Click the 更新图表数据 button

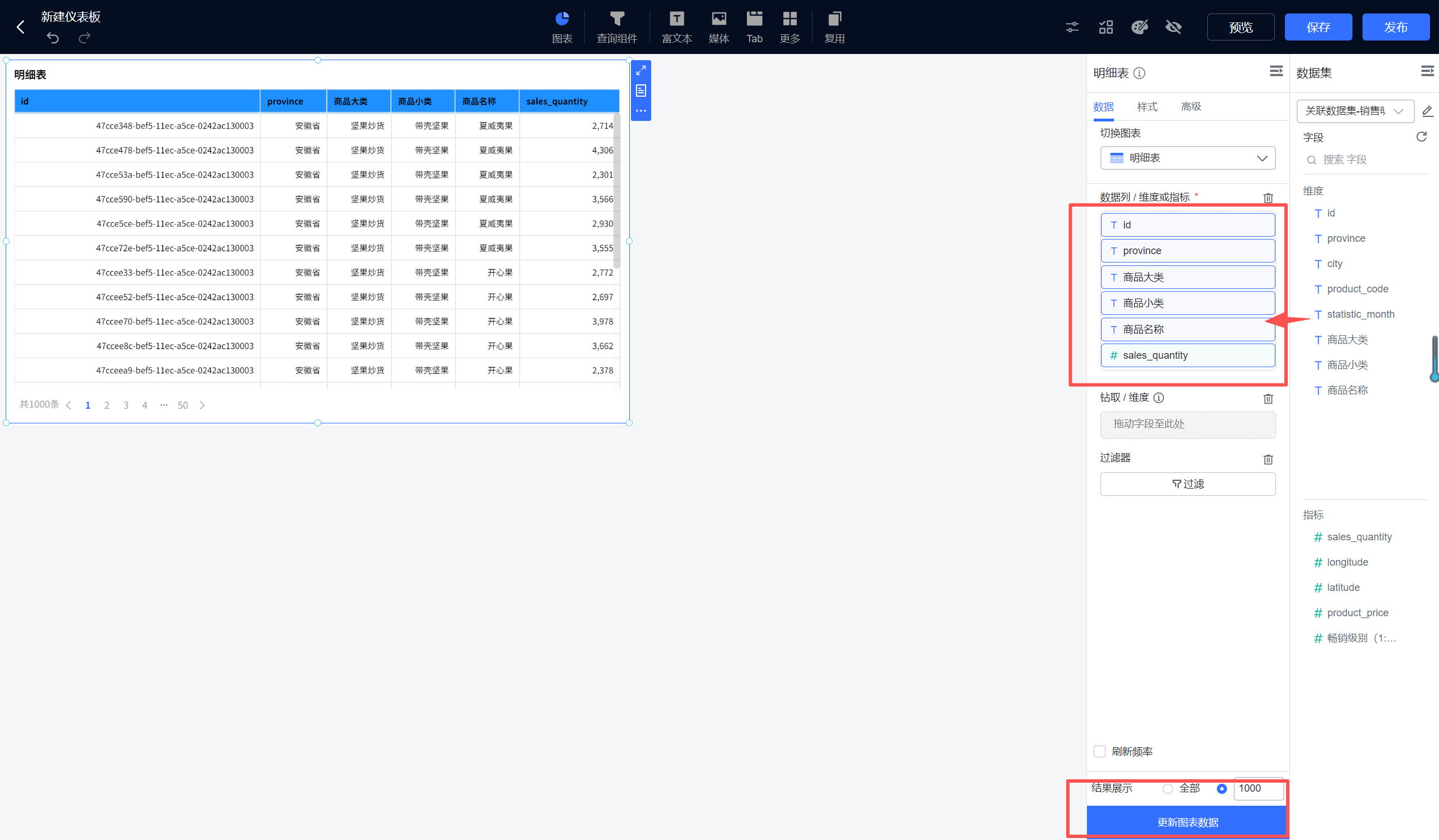(x=1187, y=823)
